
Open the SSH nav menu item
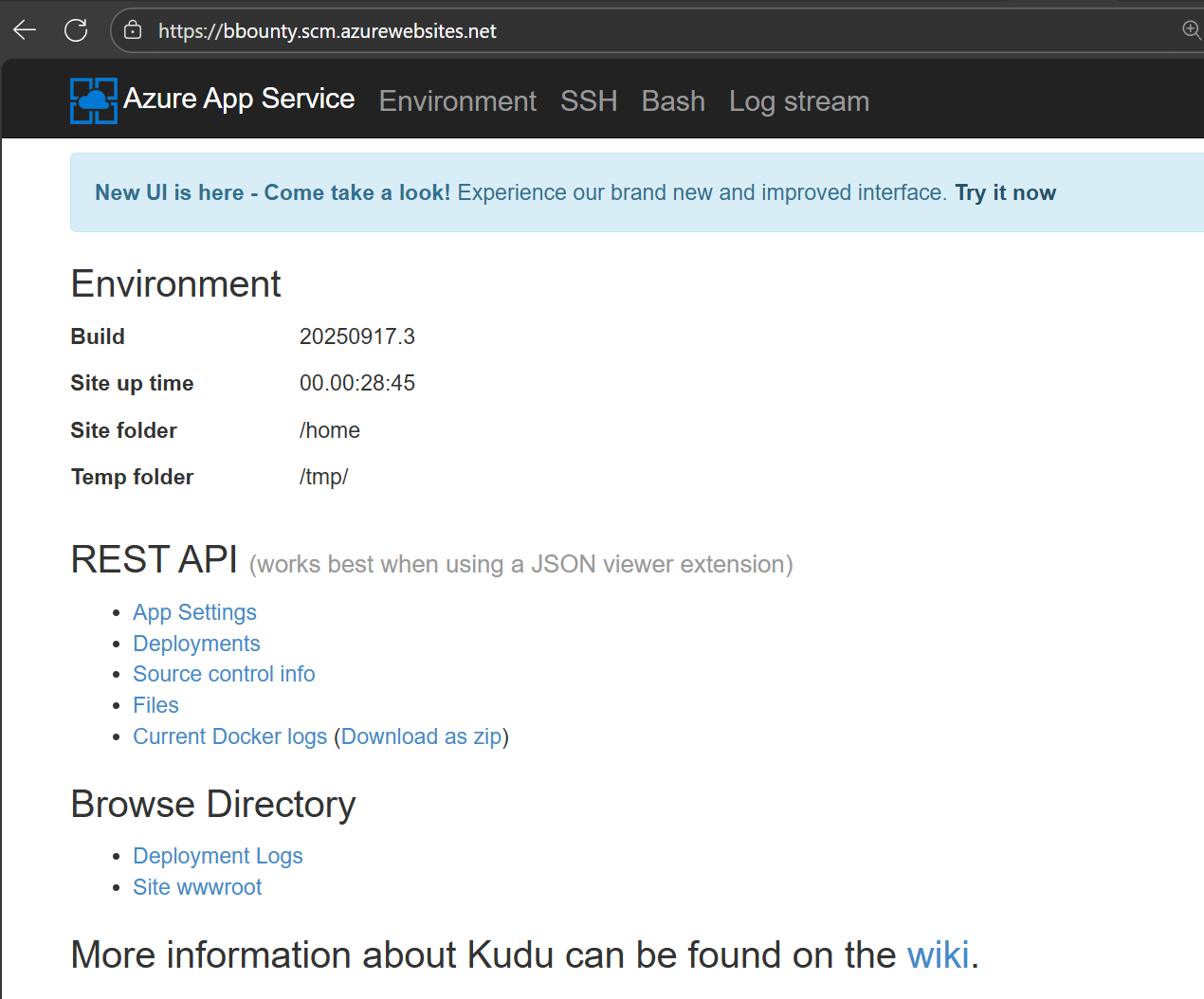pos(588,101)
